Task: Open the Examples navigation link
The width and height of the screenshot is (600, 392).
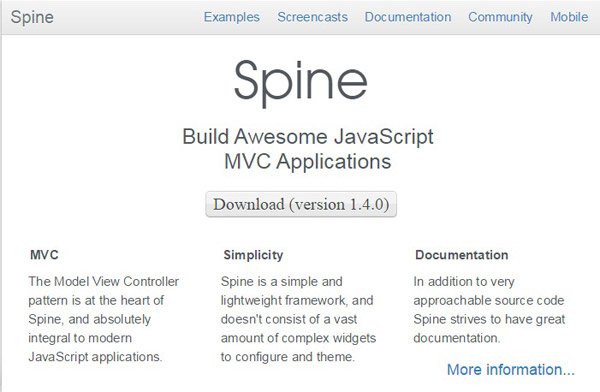Action: tap(232, 17)
